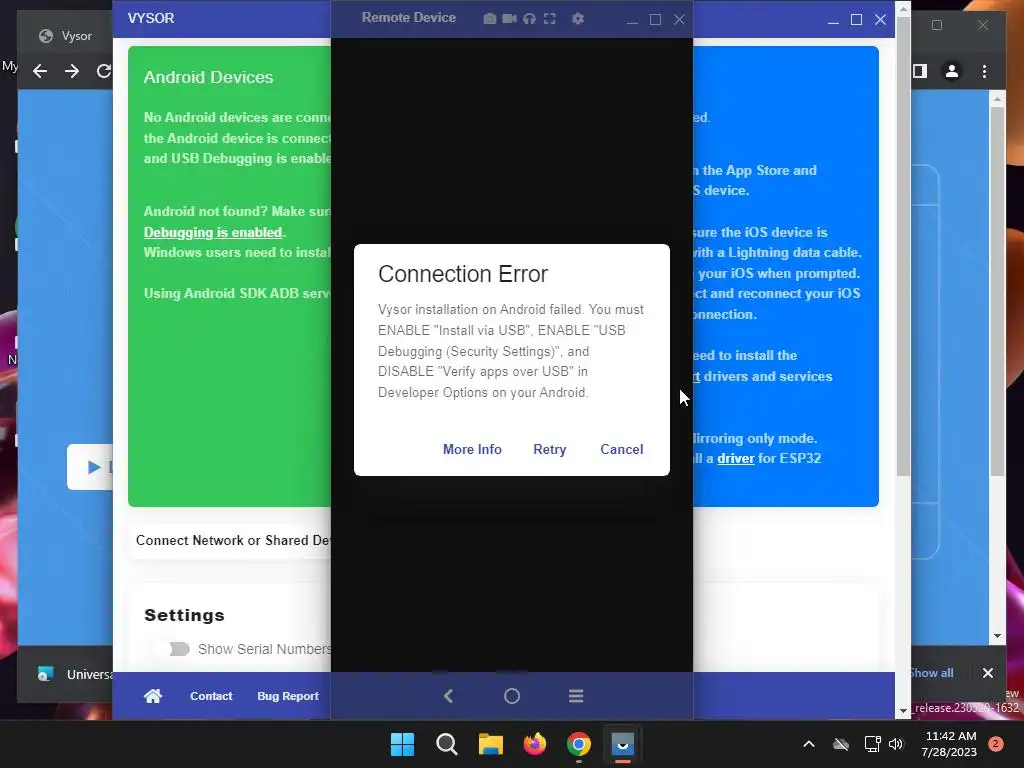Screen dimensions: 1024x768
Task: Toggle fullscreen in the Remote Device title bar
Action: click(550, 19)
